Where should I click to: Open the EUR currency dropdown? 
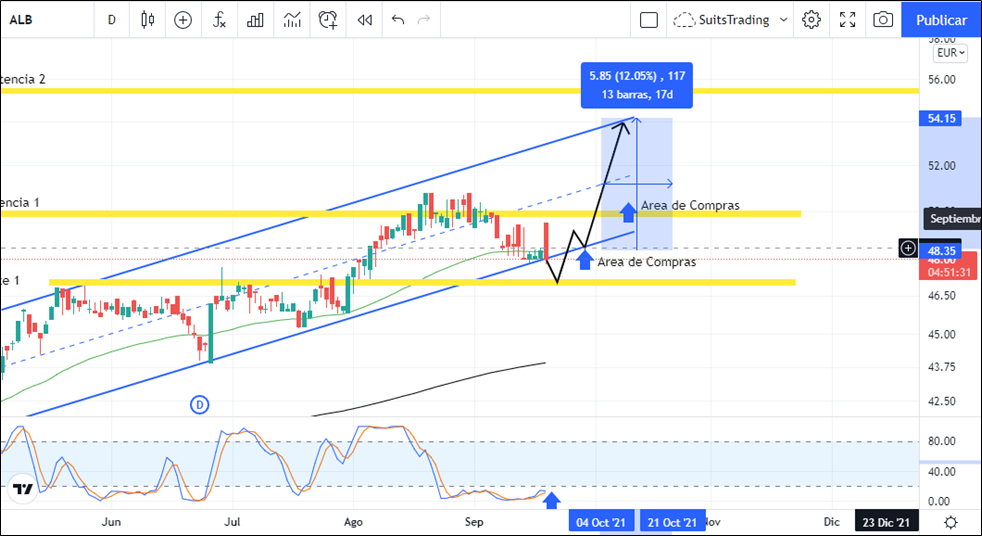coord(949,53)
